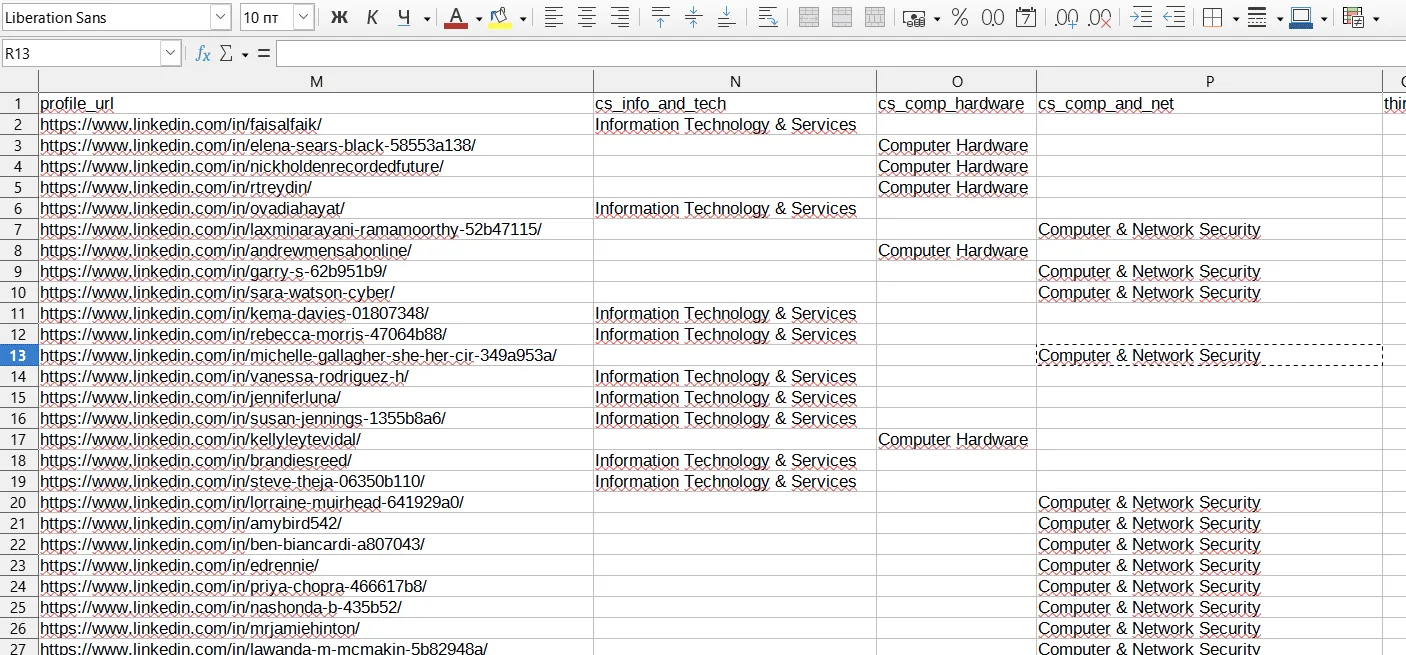Image resolution: width=1406 pixels, height=655 pixels.
Task: Toggle italic formatting (К button)
Action: point(372,17)
